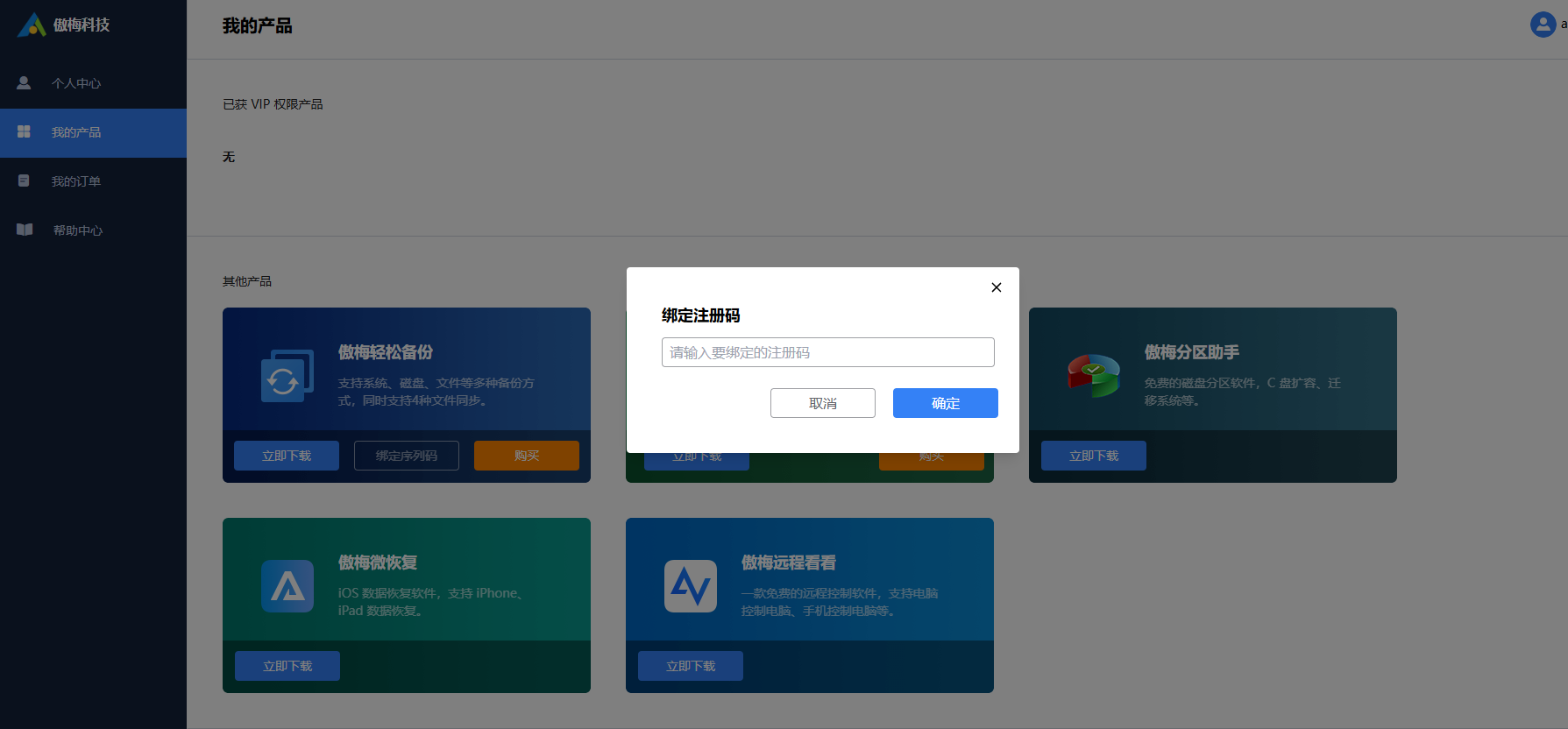Screen dimensions: 1568x729
Task: Download 傲梅轻松备份 via 立即下载
Action: click(287, 456)
